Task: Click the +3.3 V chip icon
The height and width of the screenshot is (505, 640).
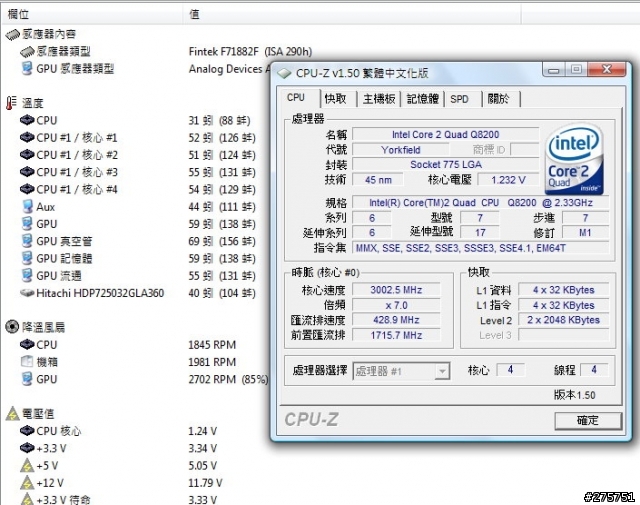Action: point(27,448)
